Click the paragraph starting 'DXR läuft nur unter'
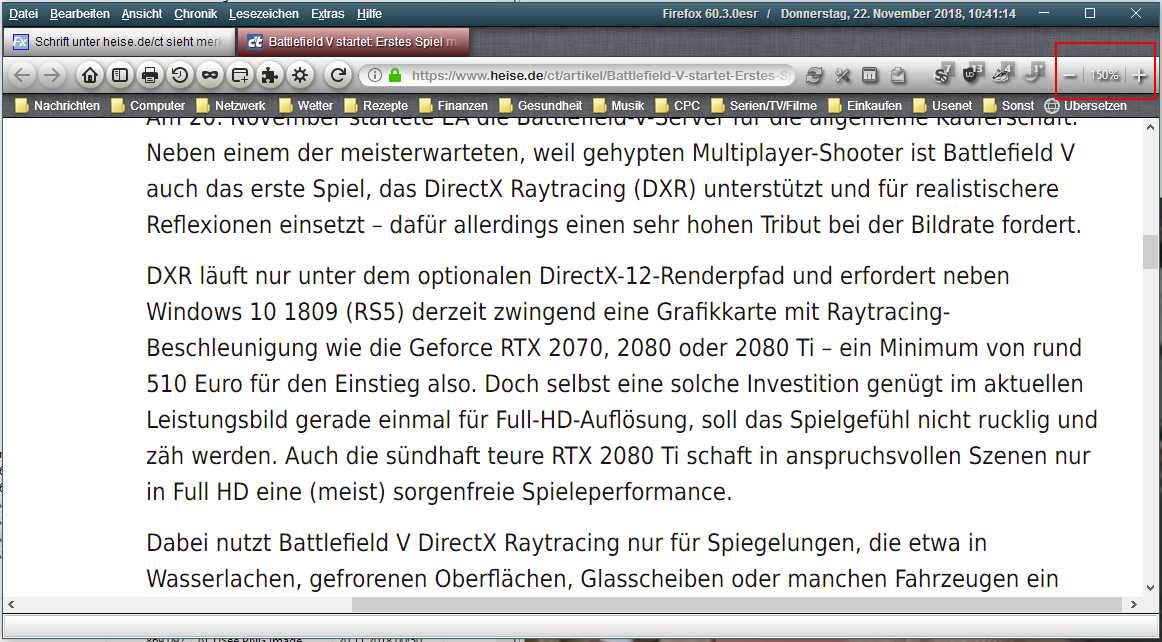Viewport: 1162px width, 642px height. click(621, 383)
